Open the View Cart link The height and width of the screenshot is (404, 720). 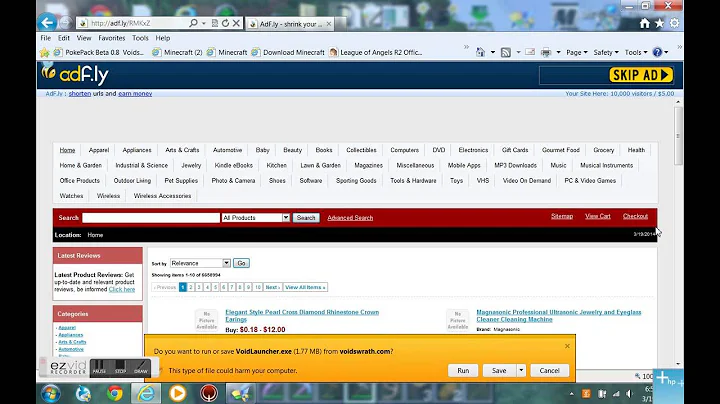coord(597,216)
